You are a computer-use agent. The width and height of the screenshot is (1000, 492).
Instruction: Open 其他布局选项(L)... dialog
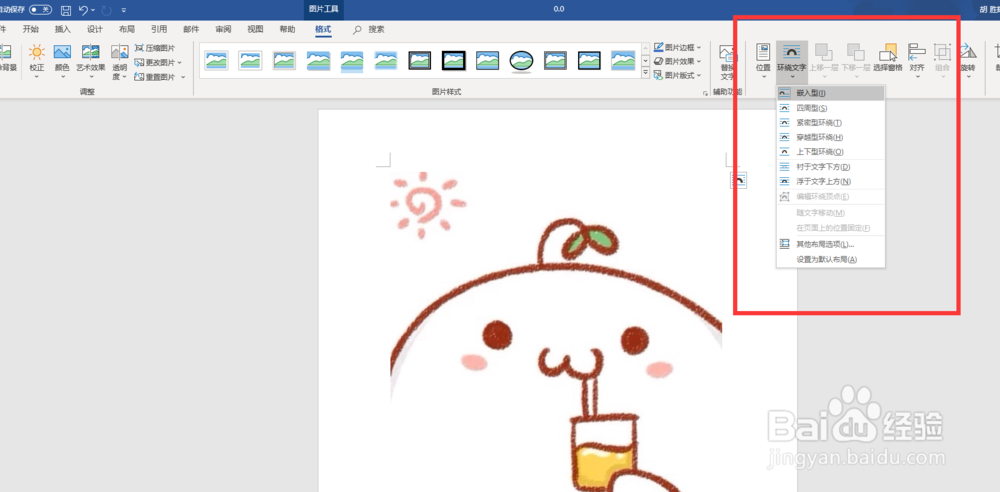830,244
